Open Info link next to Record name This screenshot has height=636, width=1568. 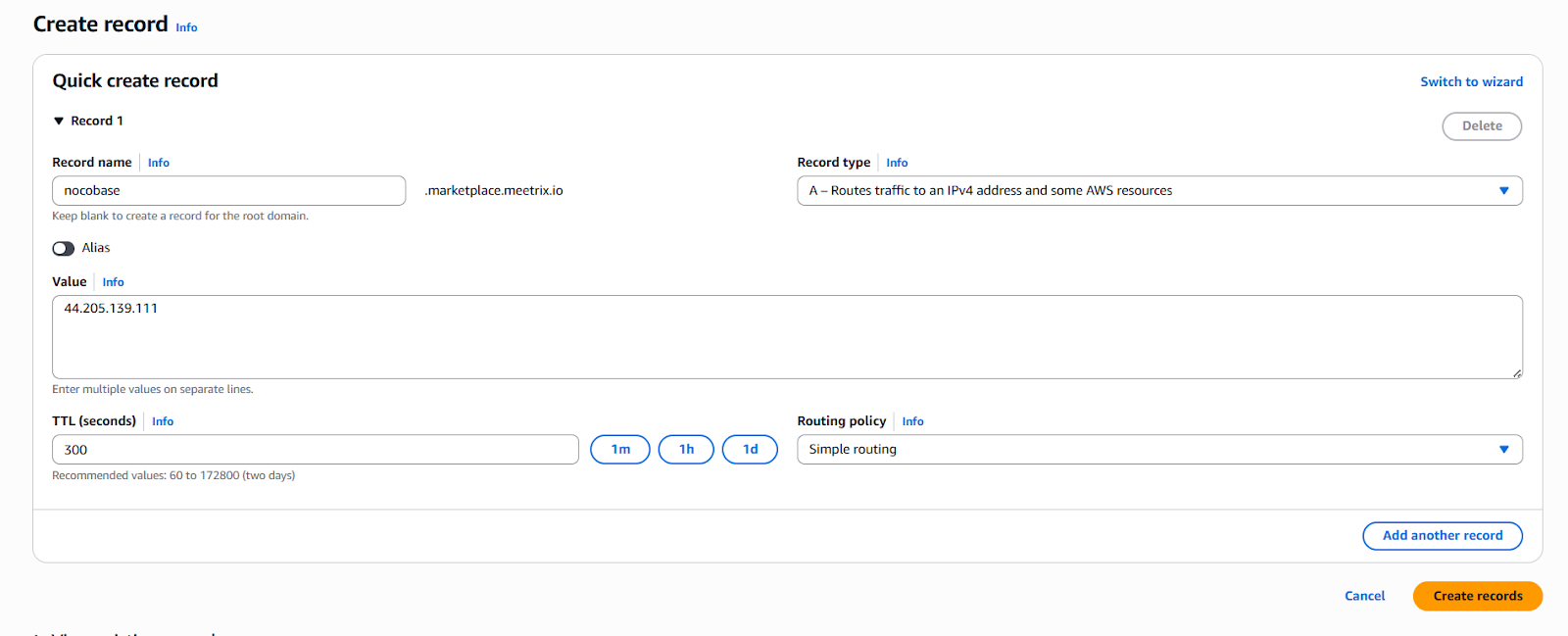tap(159, 163)
